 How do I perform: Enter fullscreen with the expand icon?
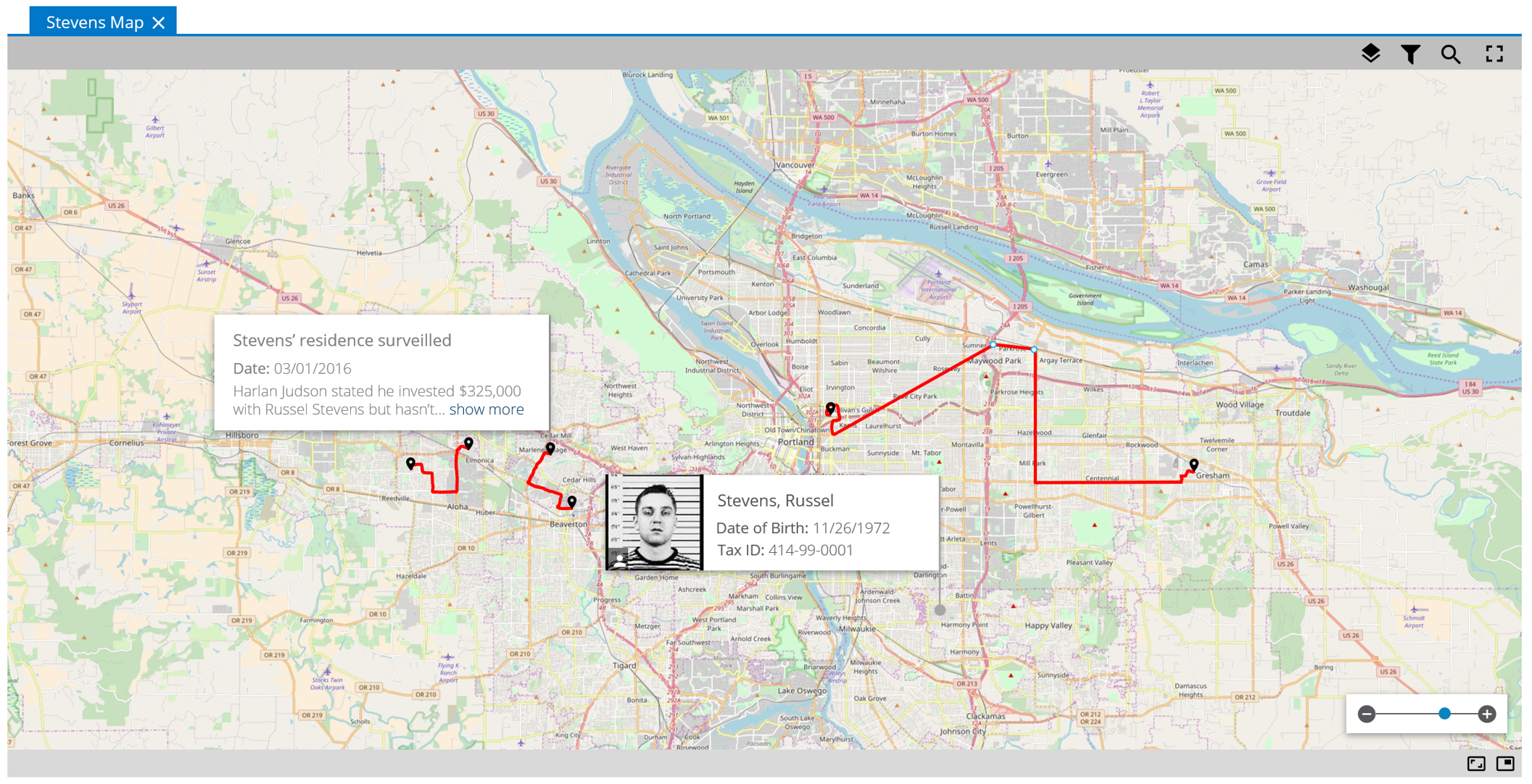pos(1494,54)
